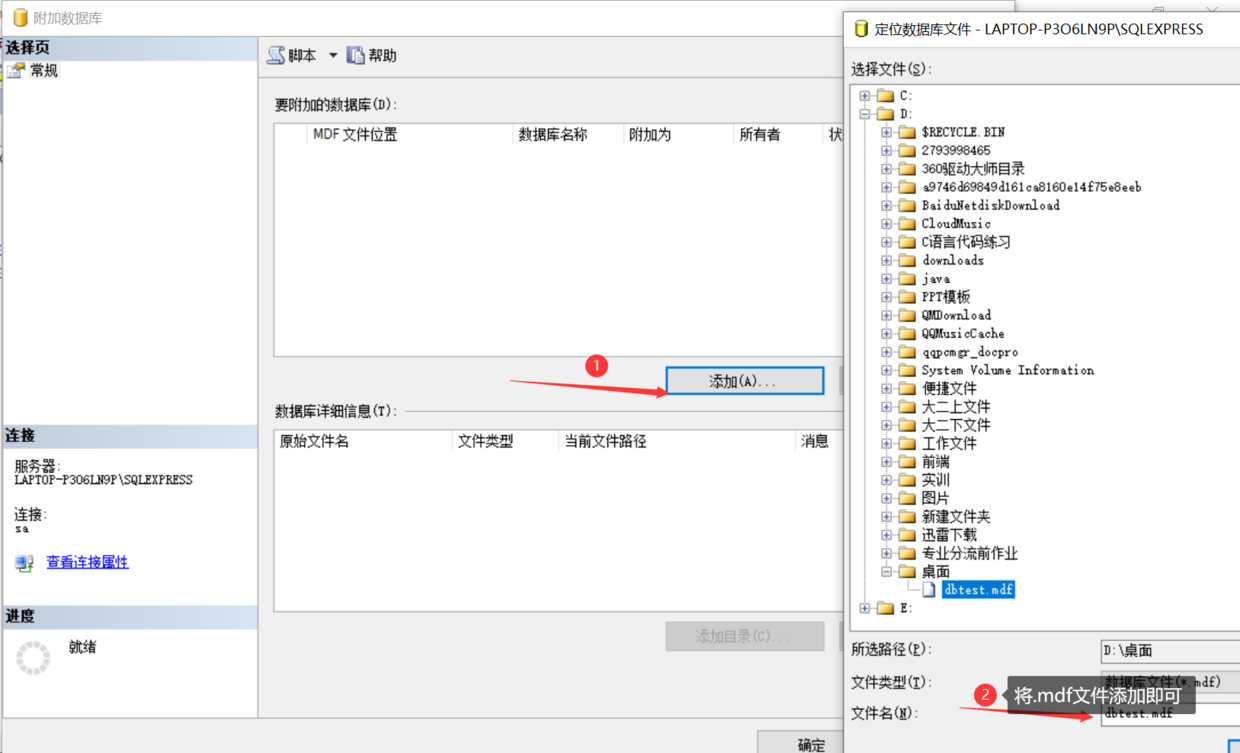This screenshot has height=753, width=1240.
Task: Click the 添加(A)... button
Action: coord(744,380)
